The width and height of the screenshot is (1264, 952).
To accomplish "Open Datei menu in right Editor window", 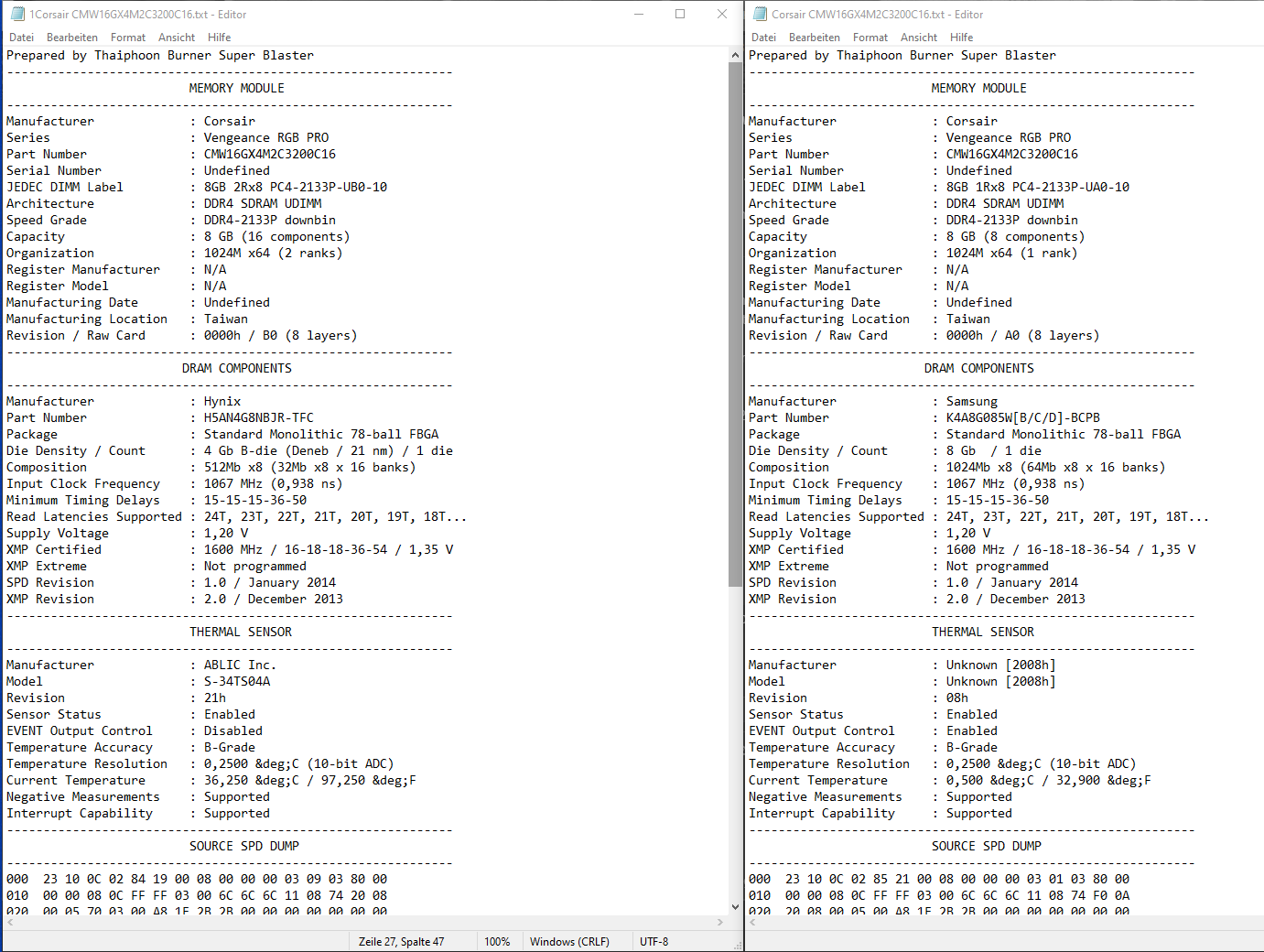I will coord(763,38).
